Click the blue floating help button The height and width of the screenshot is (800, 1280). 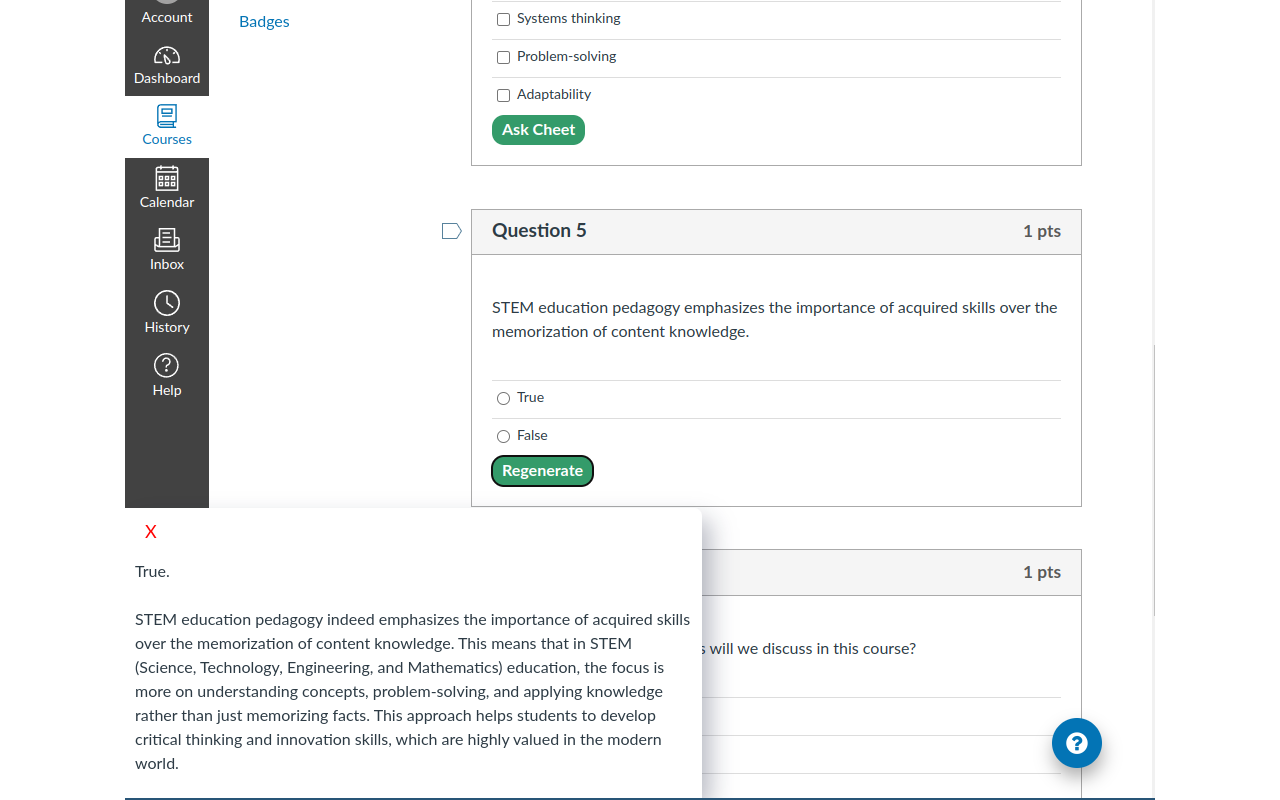[x=1077, y=743]
